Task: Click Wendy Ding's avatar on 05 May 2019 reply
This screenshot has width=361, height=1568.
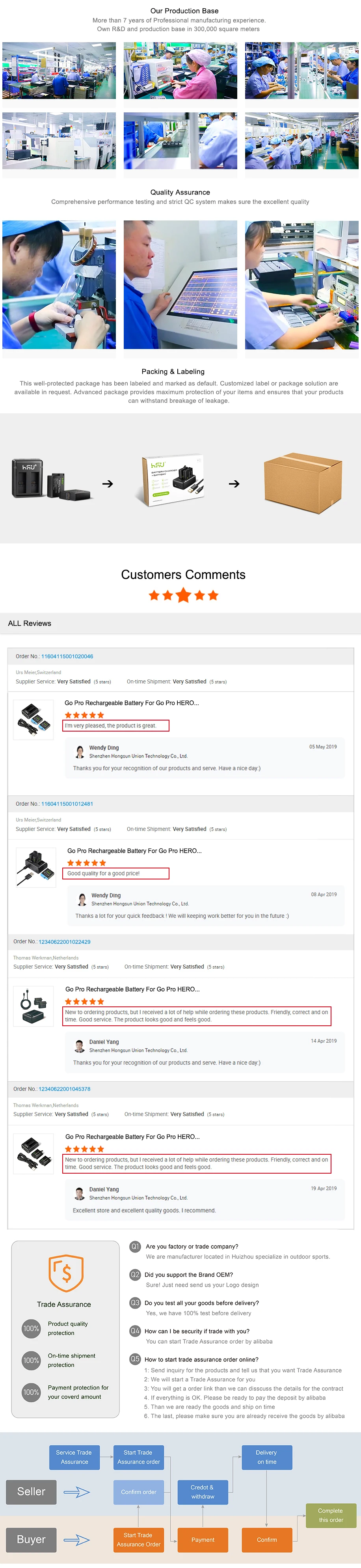Action: coord(80,752)
